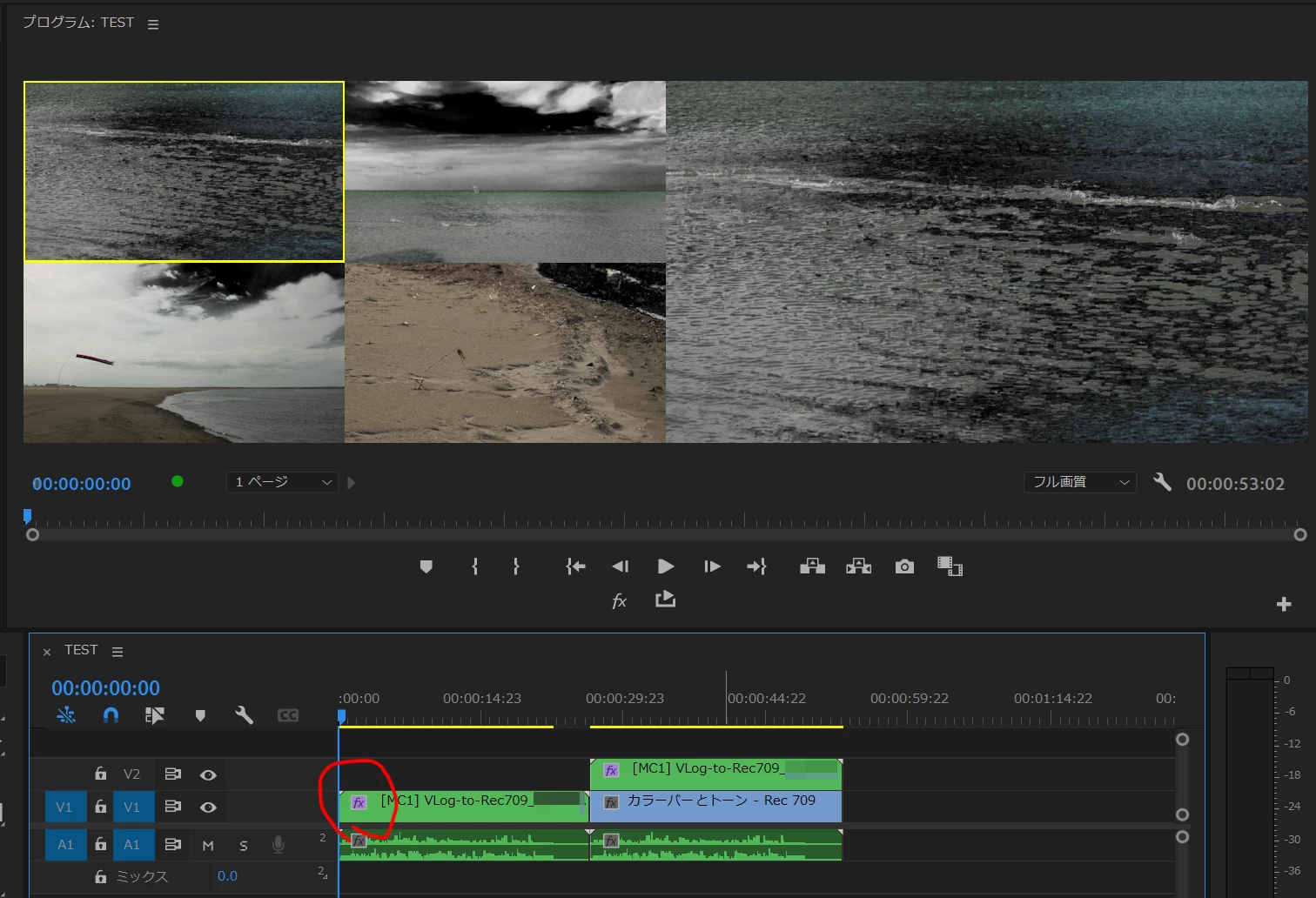Click the Extract button icon
The height and width of the screenshot is (898, 1316).
coord(858,566)
